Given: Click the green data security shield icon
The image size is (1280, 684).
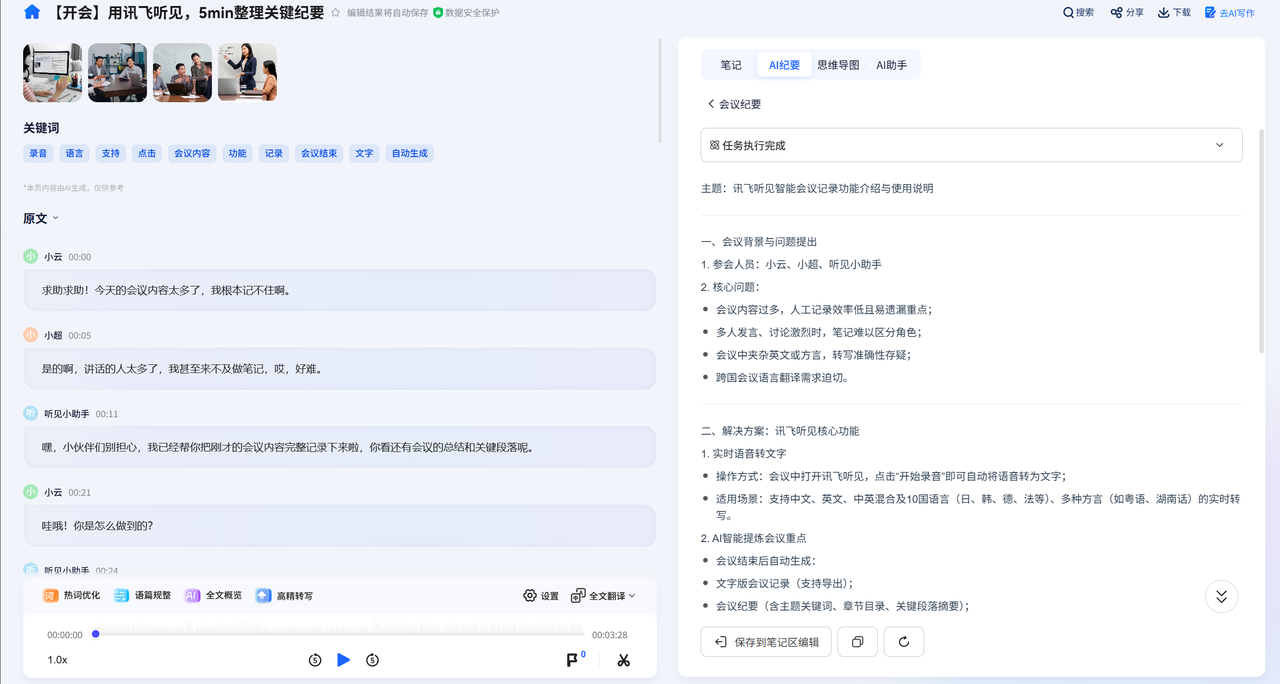Looking at the screenshot, I should [438, 13].
